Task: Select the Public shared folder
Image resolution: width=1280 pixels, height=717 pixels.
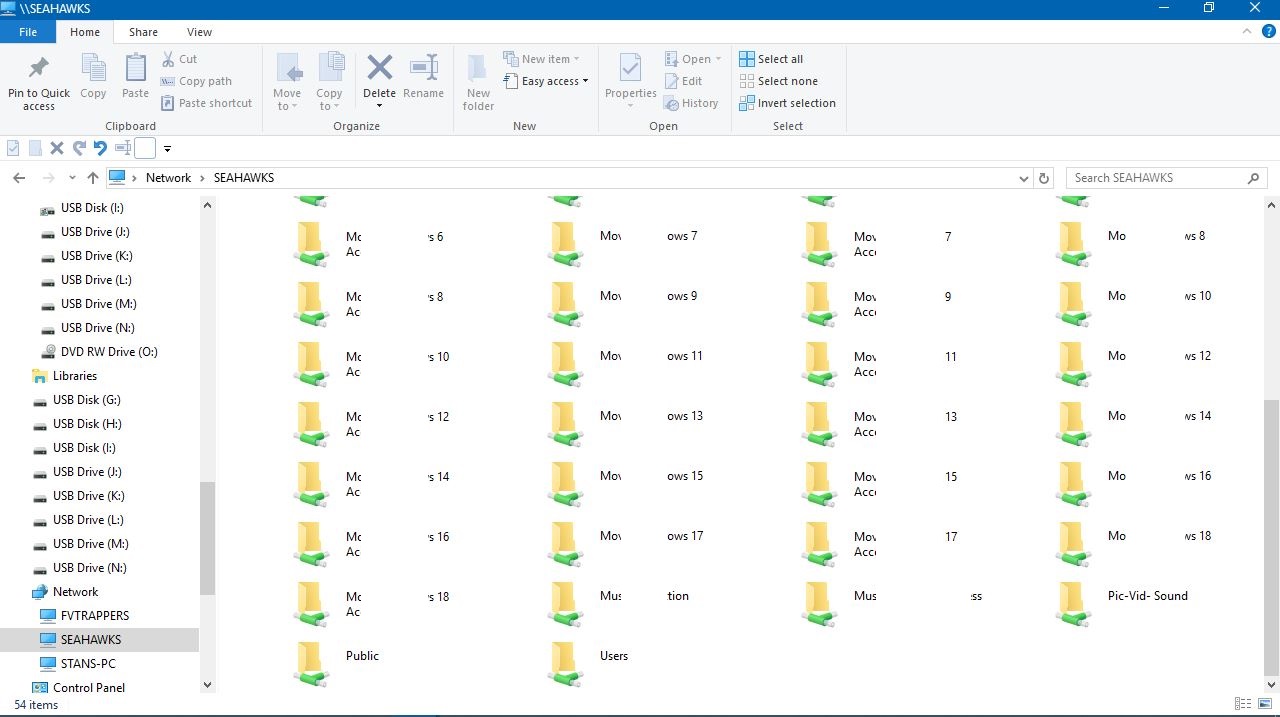Action: 338,662
